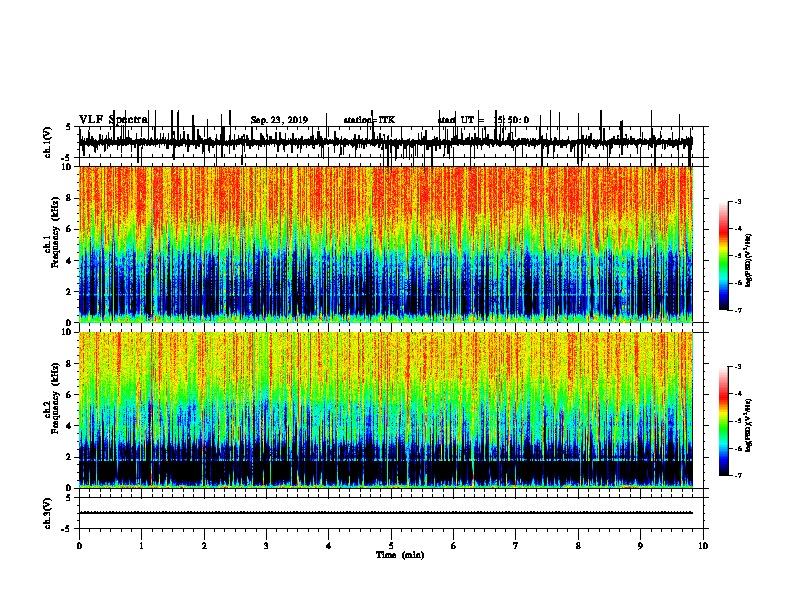Click the time axis tick label "9"

(x=640, y=546)
